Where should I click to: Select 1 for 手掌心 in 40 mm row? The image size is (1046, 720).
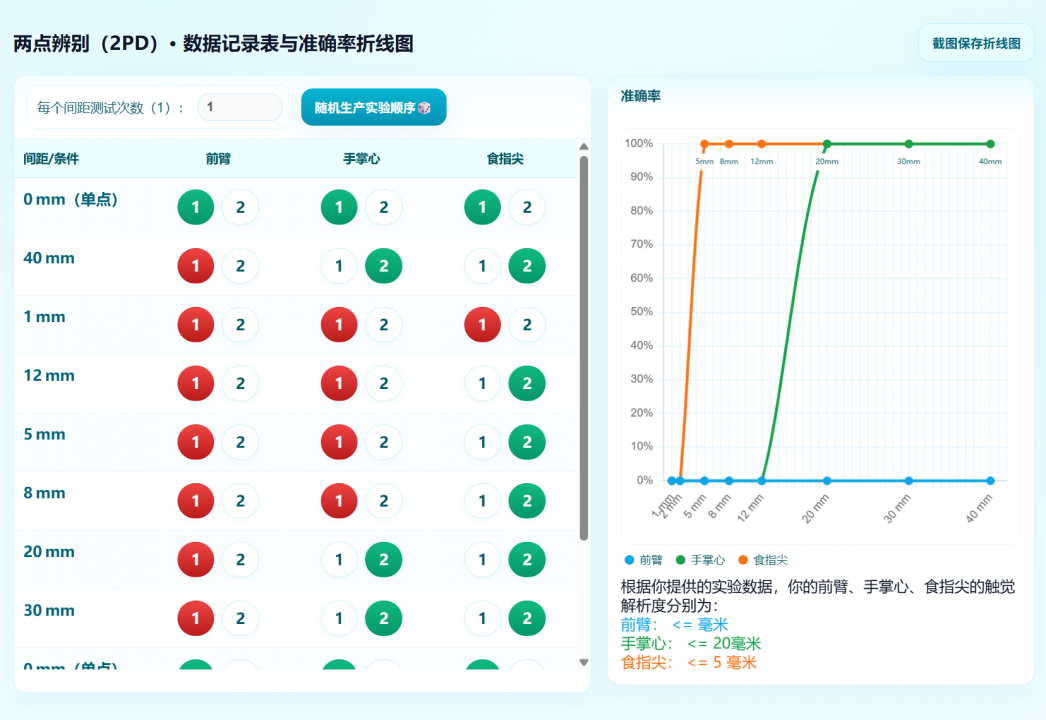pos(339,266)
